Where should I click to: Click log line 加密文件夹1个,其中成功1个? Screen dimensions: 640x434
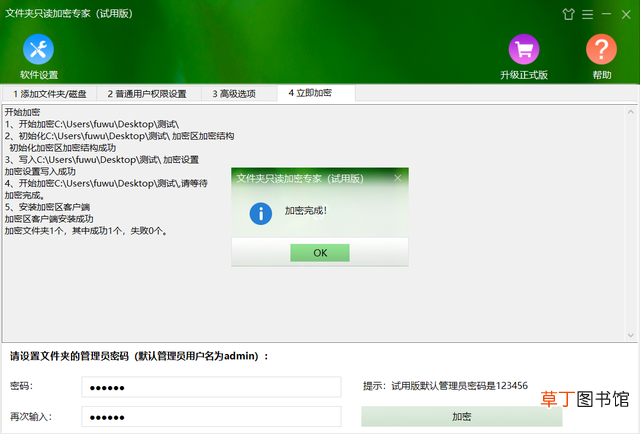pos(86,231)
